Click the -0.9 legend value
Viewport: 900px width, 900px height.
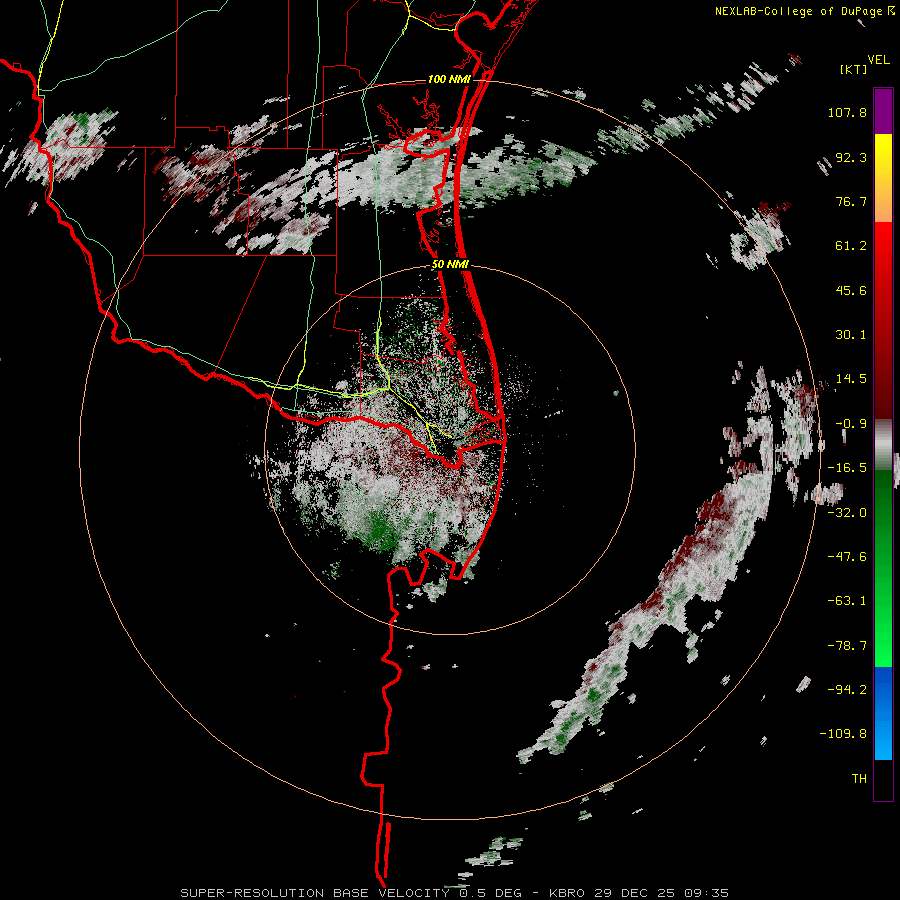click(x=851, y=424)
